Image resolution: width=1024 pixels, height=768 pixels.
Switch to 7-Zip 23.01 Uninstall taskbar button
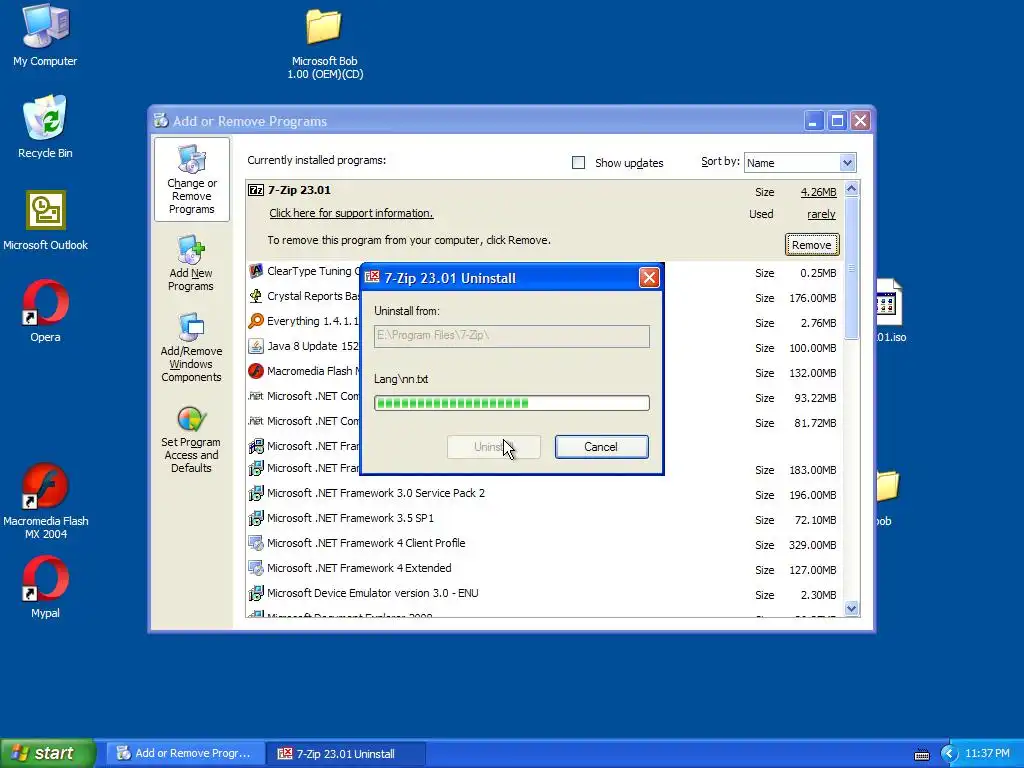(347, 753)
